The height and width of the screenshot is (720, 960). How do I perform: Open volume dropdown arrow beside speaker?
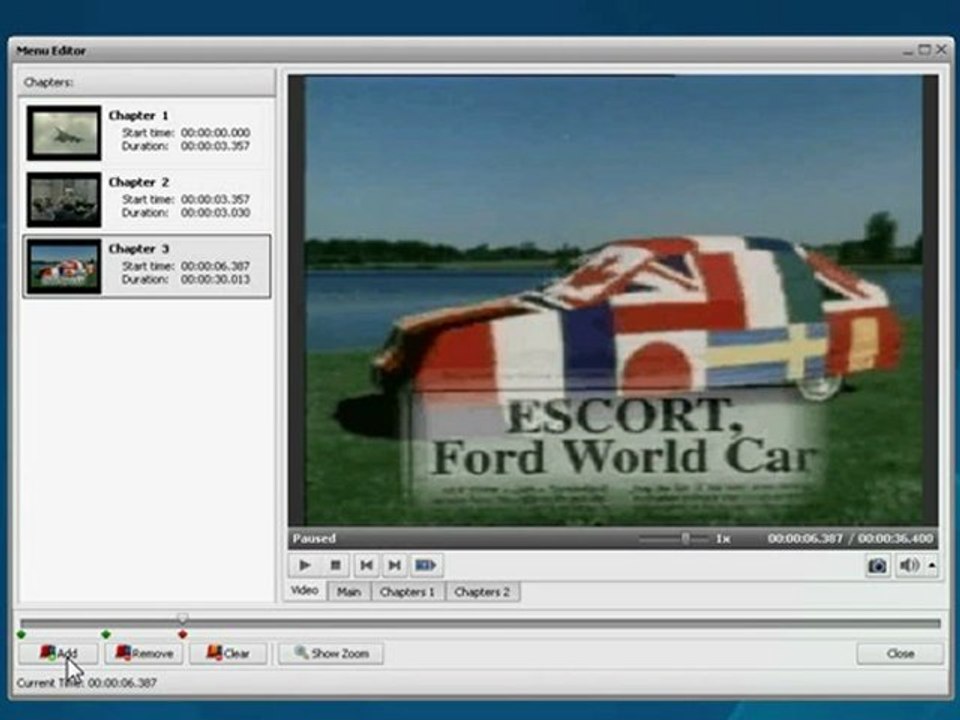(x=932, y=565)
